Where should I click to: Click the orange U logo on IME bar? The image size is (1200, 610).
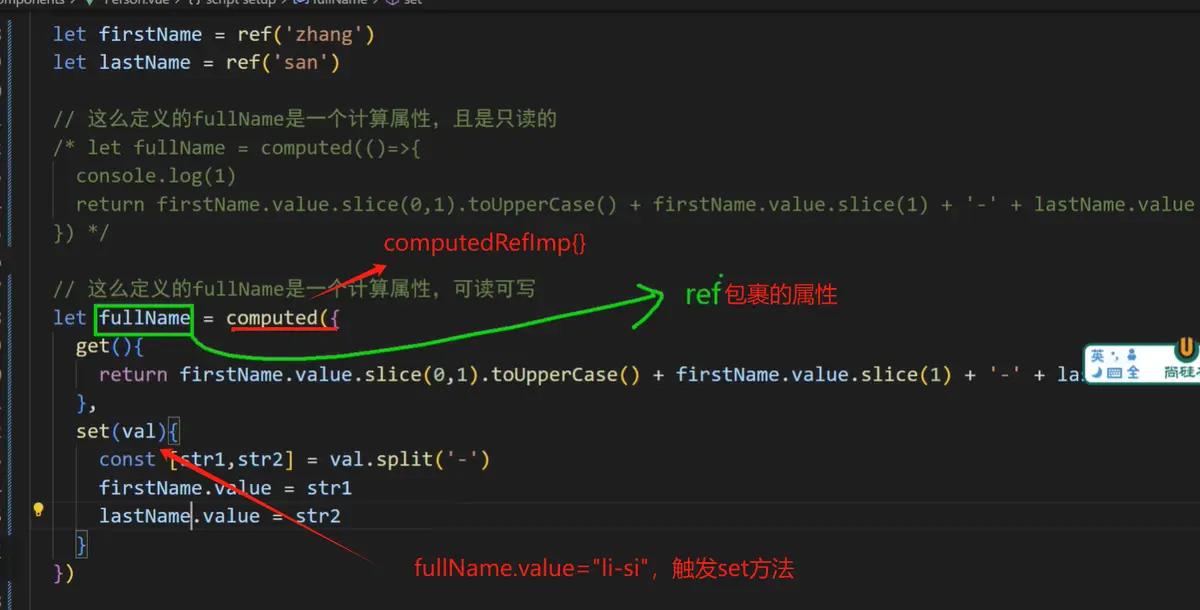tap(1186, 349)
